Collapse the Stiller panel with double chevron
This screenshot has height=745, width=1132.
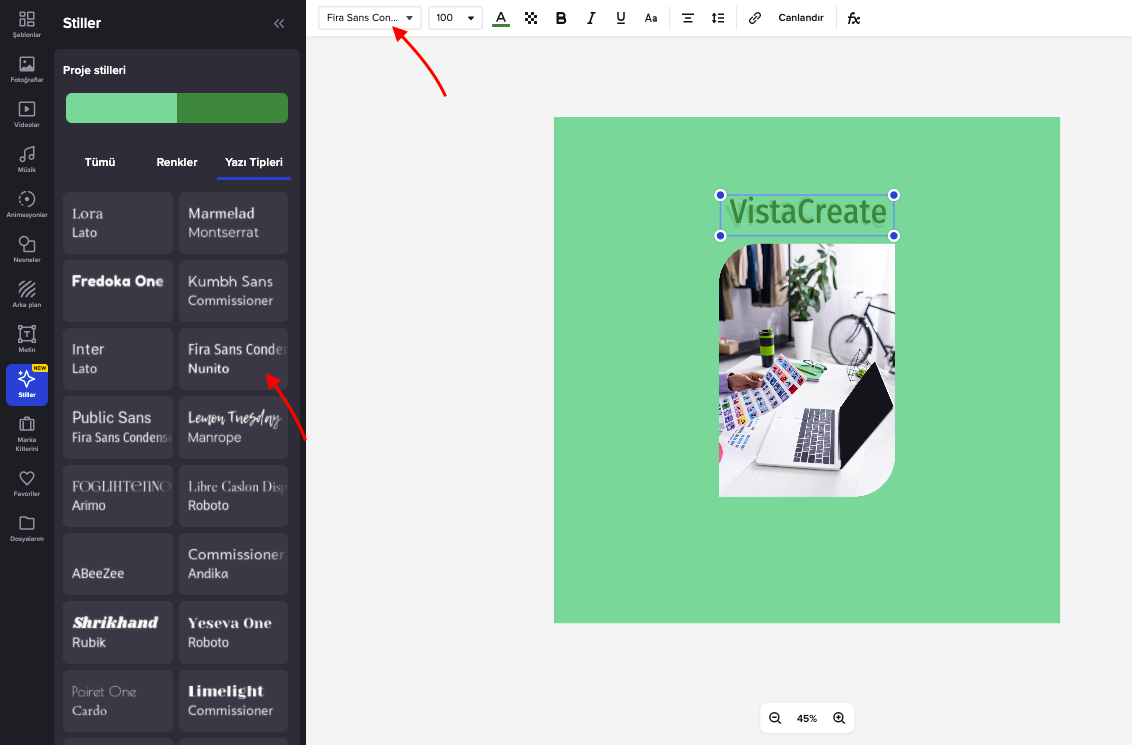pyautogui.click(x=279, y=24)
